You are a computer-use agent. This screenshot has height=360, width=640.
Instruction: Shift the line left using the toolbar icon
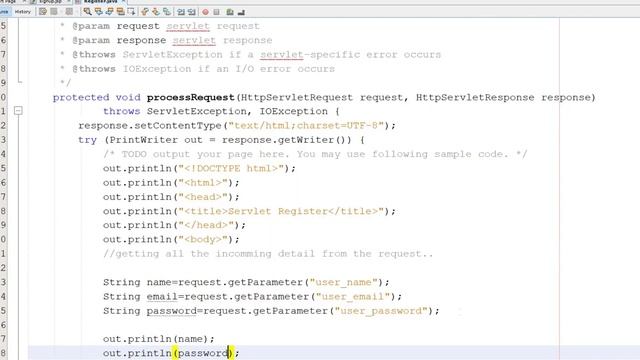(x=181, y=12)
